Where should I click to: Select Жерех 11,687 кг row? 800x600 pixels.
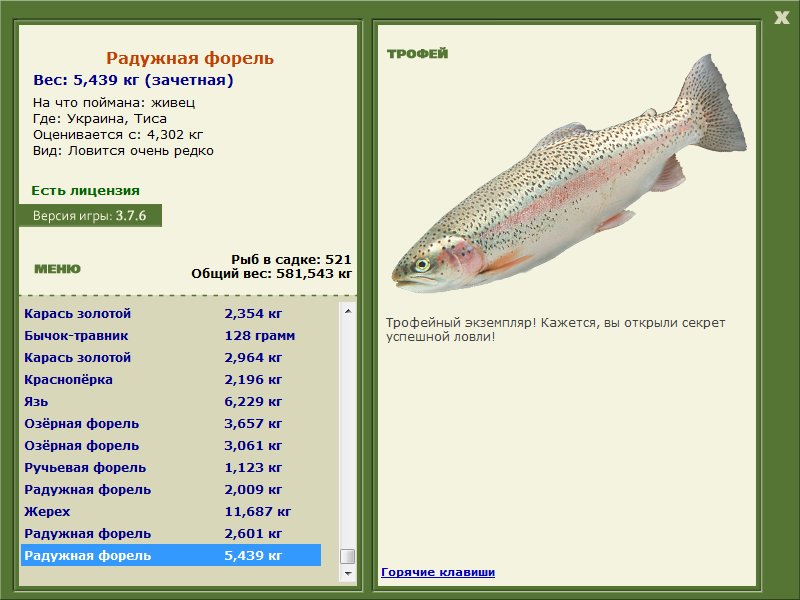tap(171, 511)
